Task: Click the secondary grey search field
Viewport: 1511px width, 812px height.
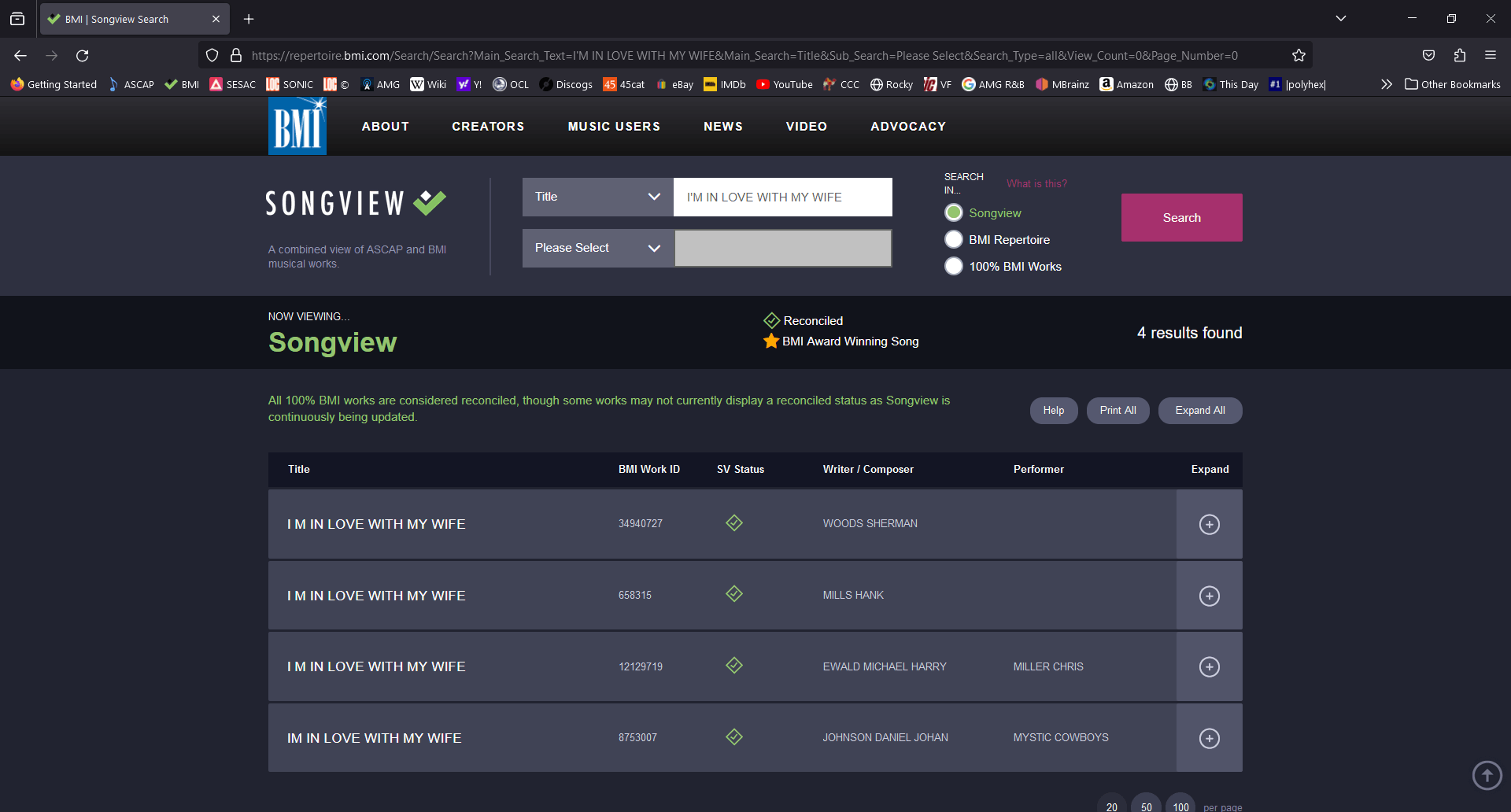Action: (783, 248)
